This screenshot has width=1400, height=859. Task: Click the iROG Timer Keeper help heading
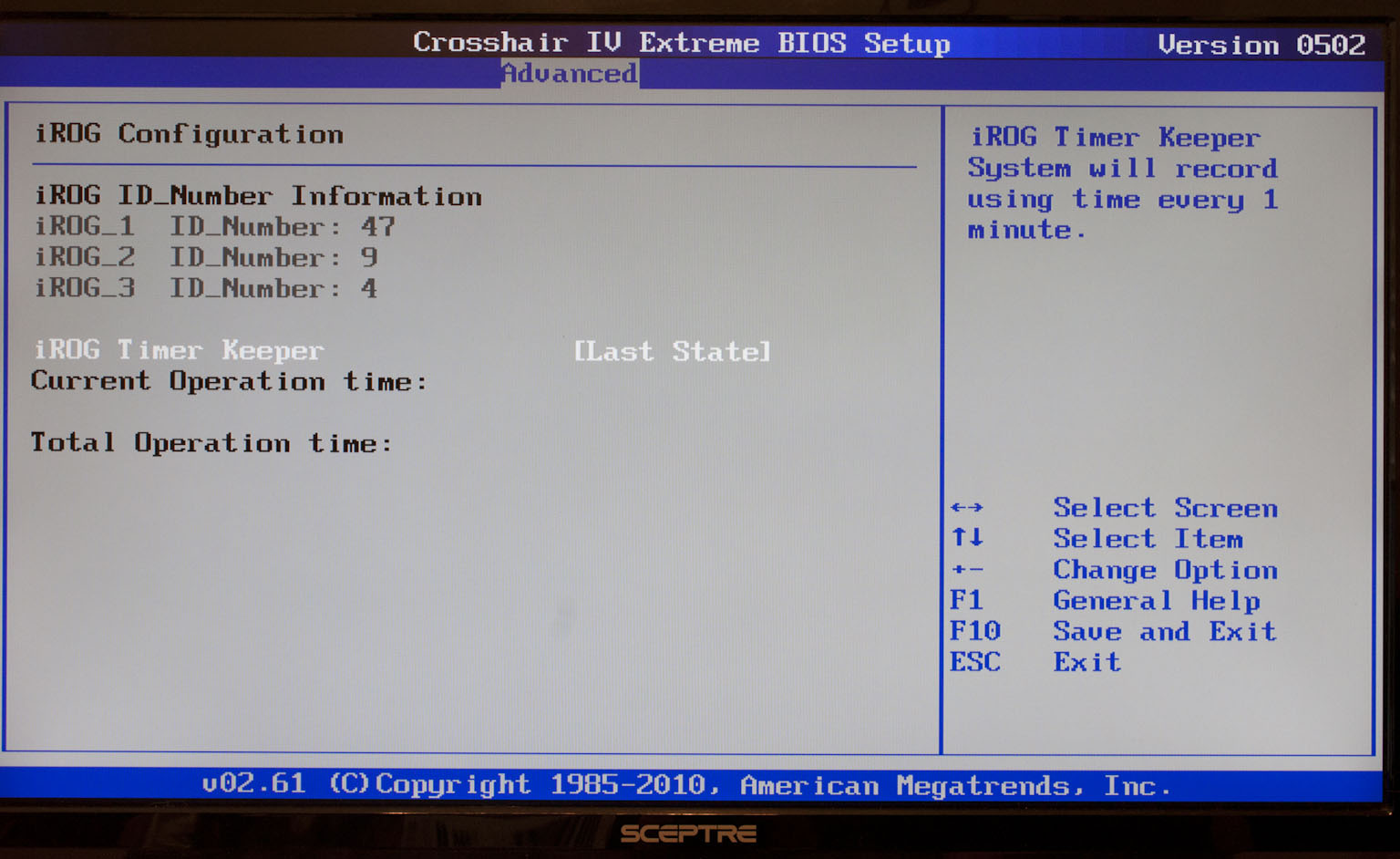point(1116,138)
